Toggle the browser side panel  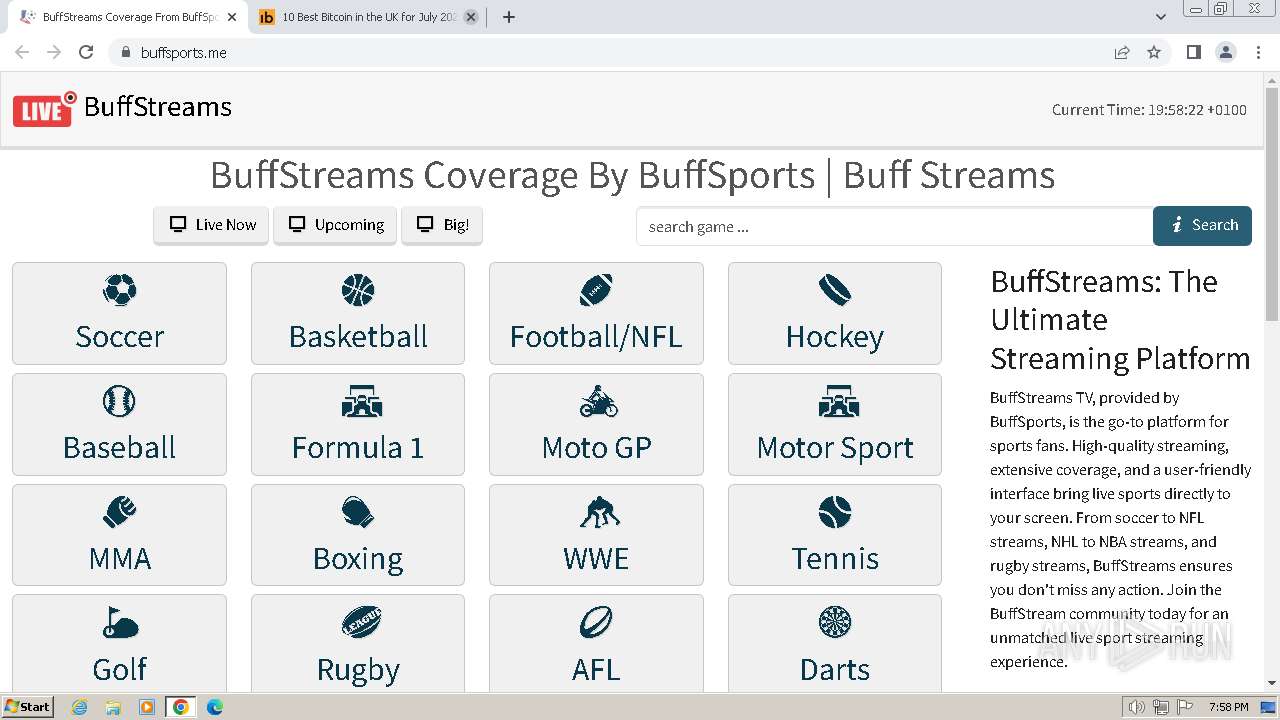[x=1193, y=52]
